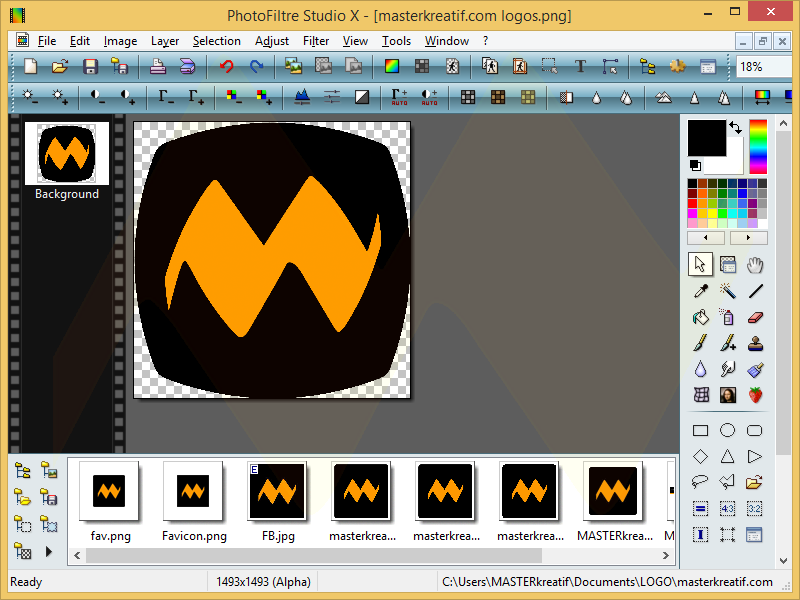Select the Clone stamp tool

tap(755, 343)
